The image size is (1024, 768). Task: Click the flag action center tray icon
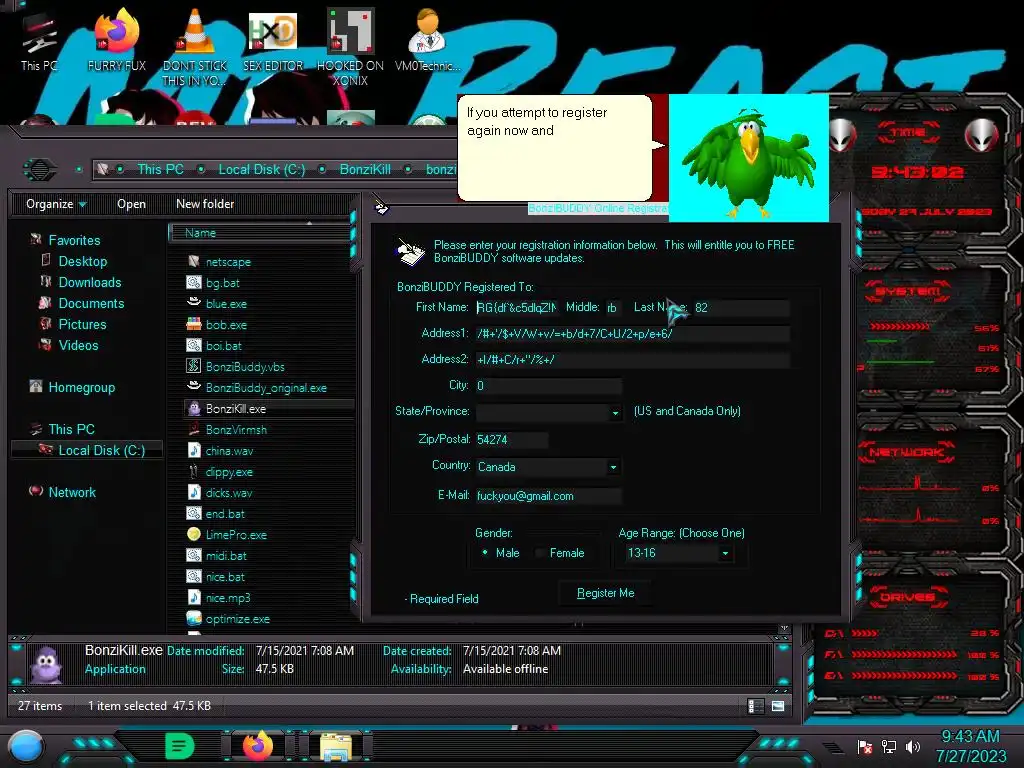click(865, 746)
